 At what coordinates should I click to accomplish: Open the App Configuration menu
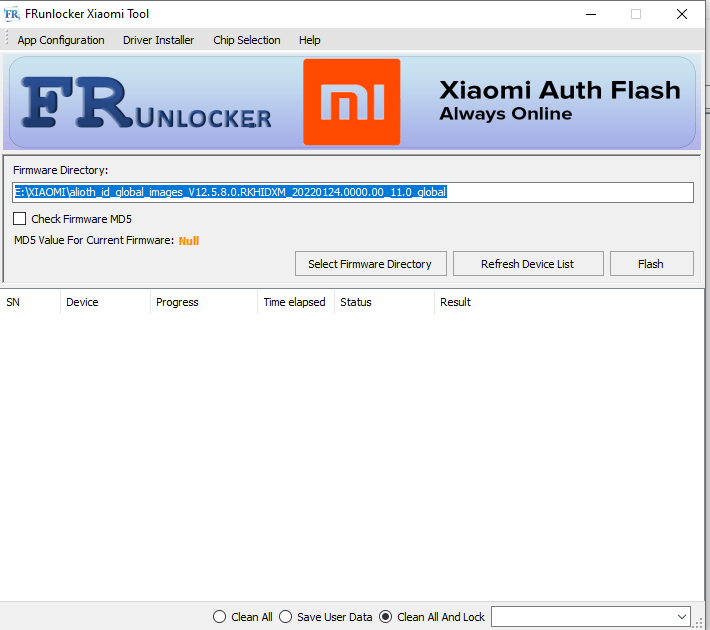61,40
